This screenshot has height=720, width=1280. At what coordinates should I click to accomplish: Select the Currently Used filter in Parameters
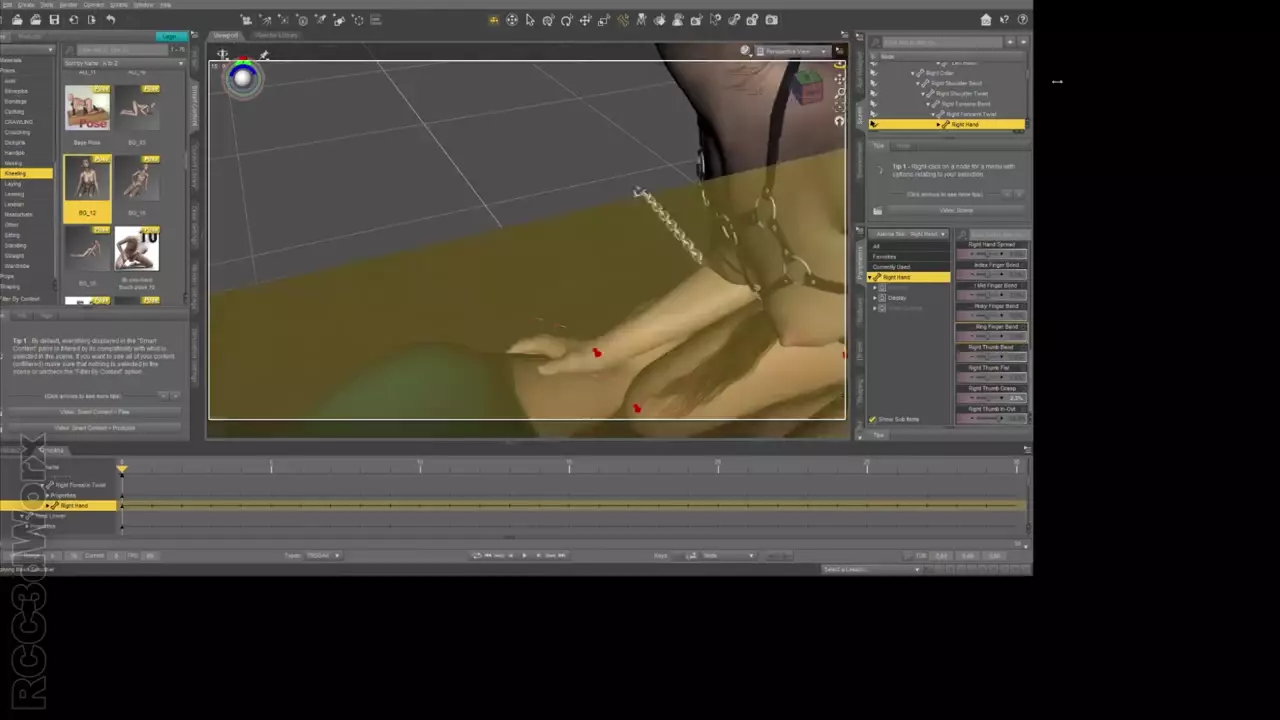point(892,267)
